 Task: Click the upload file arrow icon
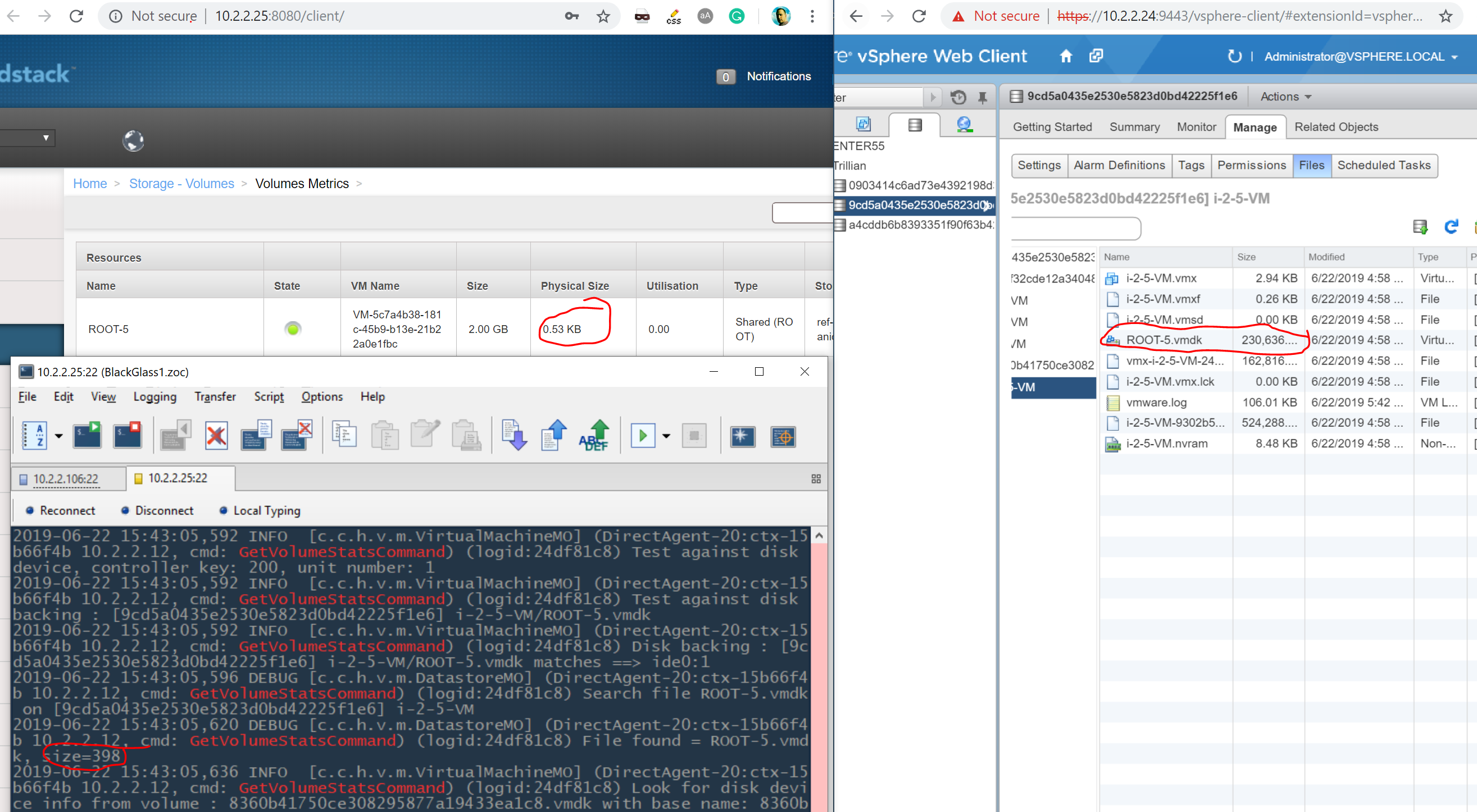(x=553, y=436)
